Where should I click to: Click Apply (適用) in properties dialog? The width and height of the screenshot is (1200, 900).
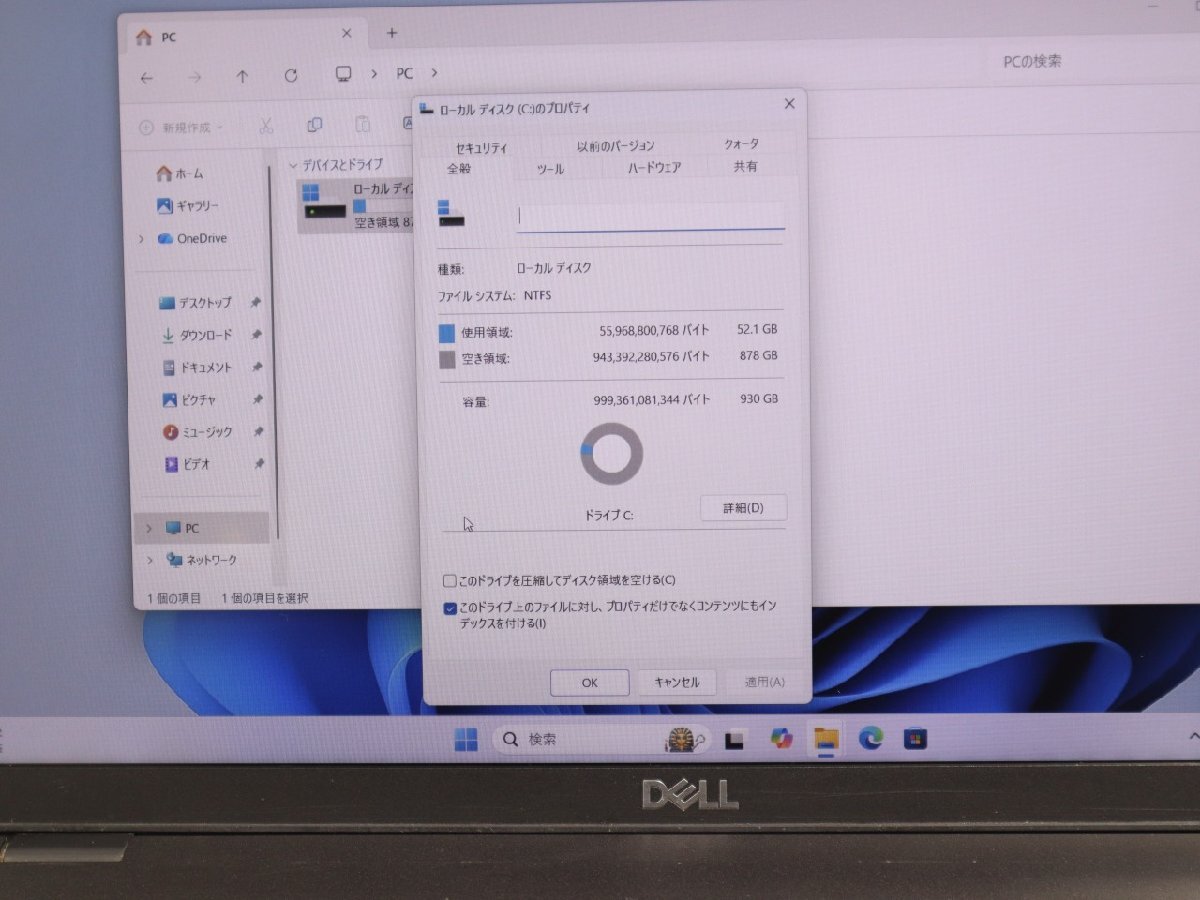tap(765, 682)
